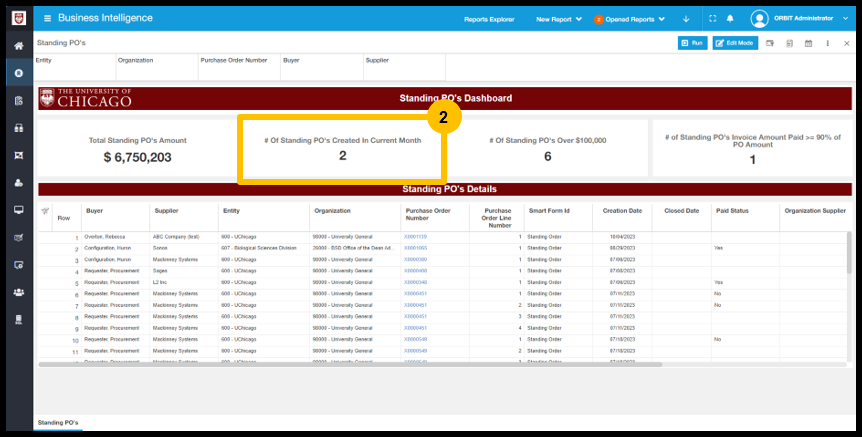Click the Run button

[x=692, y=43]
